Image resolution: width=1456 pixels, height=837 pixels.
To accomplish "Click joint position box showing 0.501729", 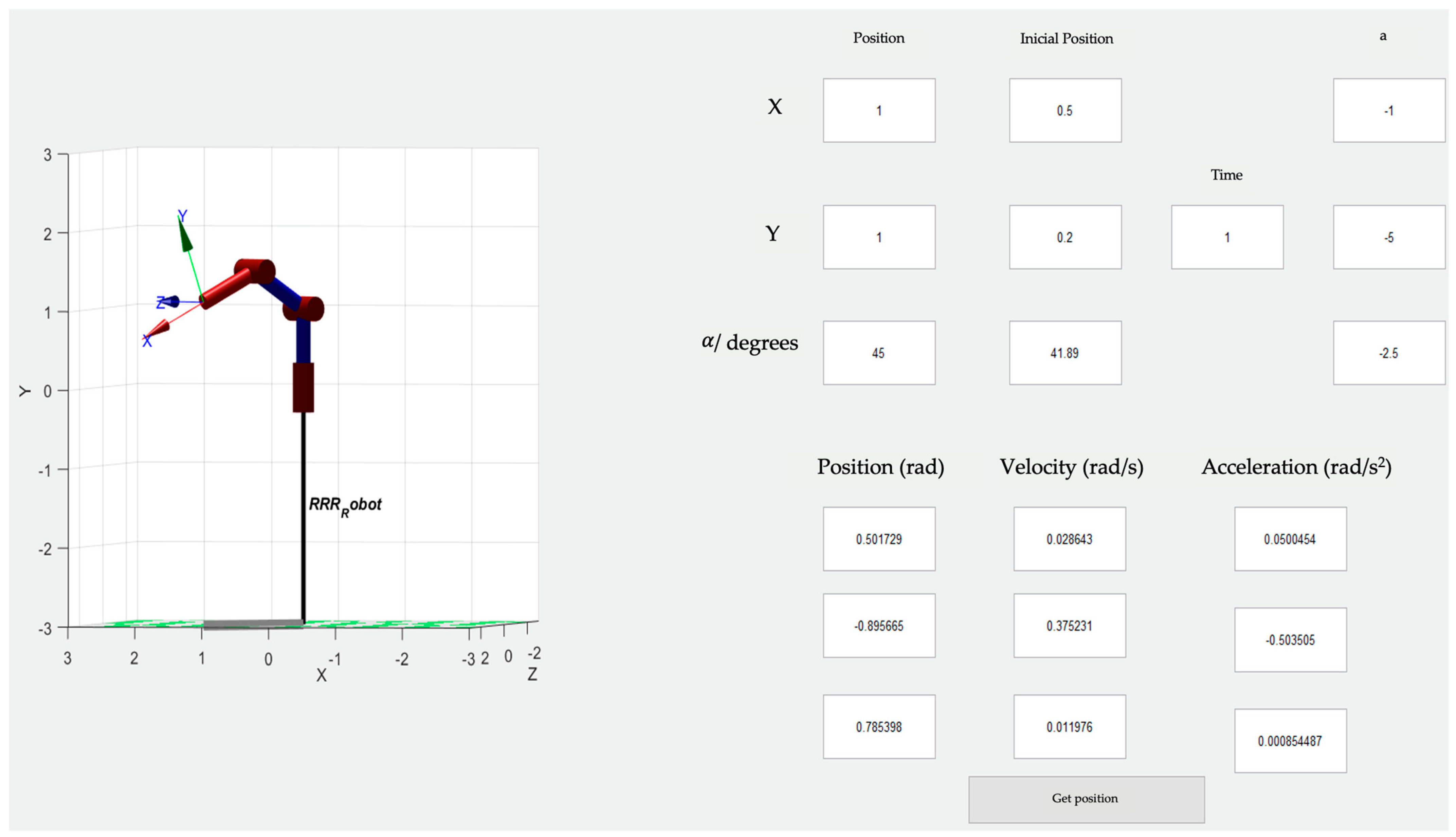I will point(879,539).
